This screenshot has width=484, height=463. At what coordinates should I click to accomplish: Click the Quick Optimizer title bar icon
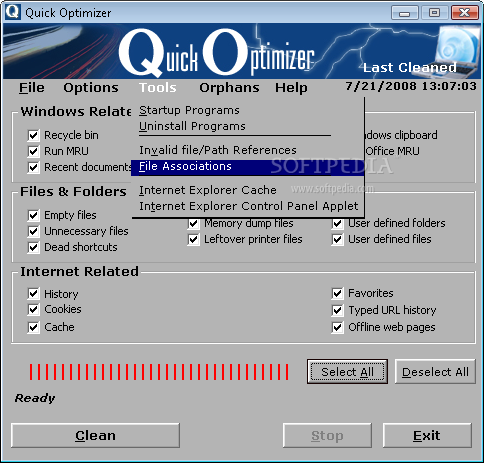click(x=13, y=12)
